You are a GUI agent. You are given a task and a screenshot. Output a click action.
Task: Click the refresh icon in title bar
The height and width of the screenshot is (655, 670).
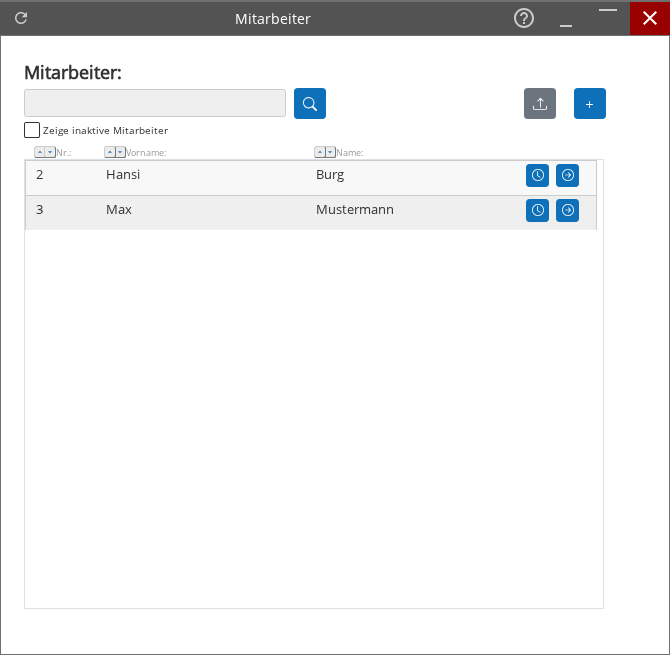(21, 18)
